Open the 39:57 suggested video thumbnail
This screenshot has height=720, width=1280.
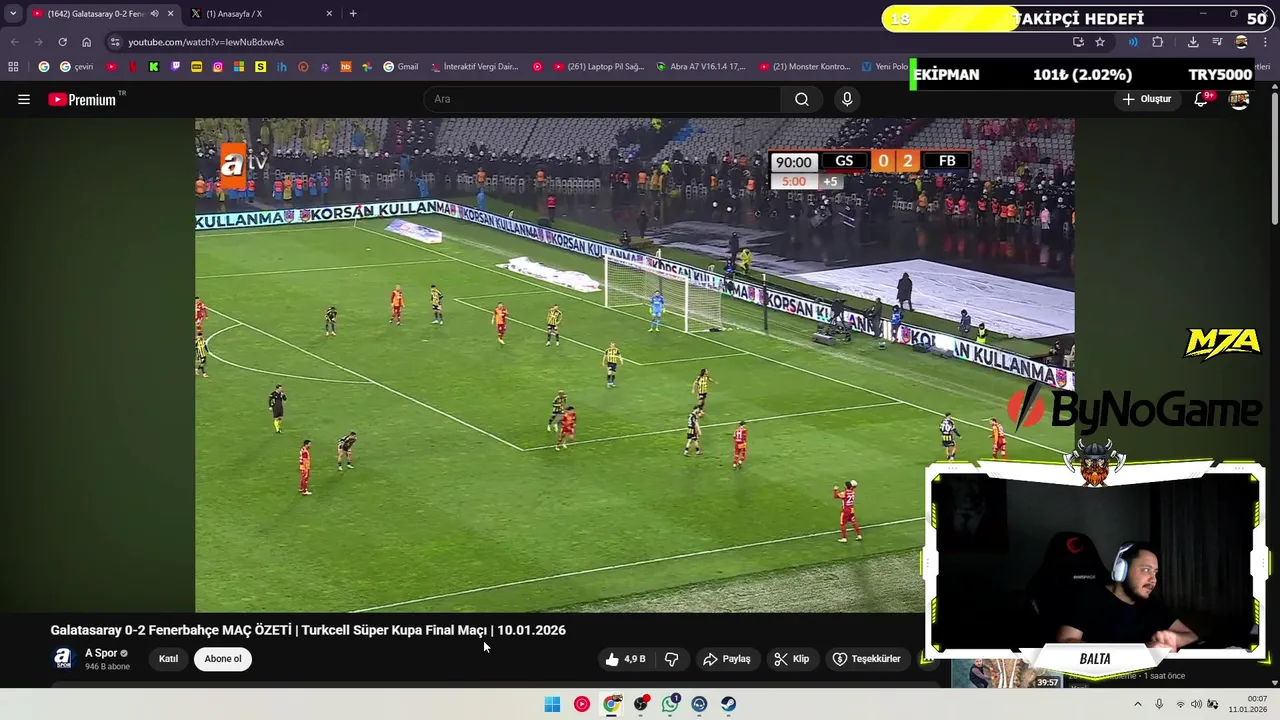pyautogui.click(x=1006, y=674)
